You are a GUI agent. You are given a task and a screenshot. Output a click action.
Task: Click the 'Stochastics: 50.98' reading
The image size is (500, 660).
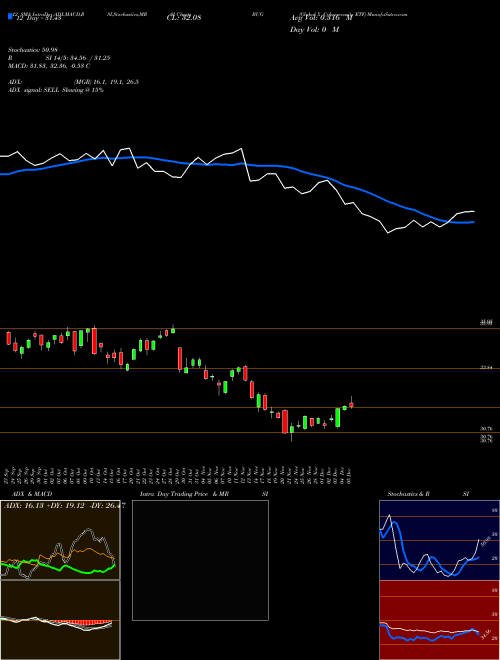point(33,50)
